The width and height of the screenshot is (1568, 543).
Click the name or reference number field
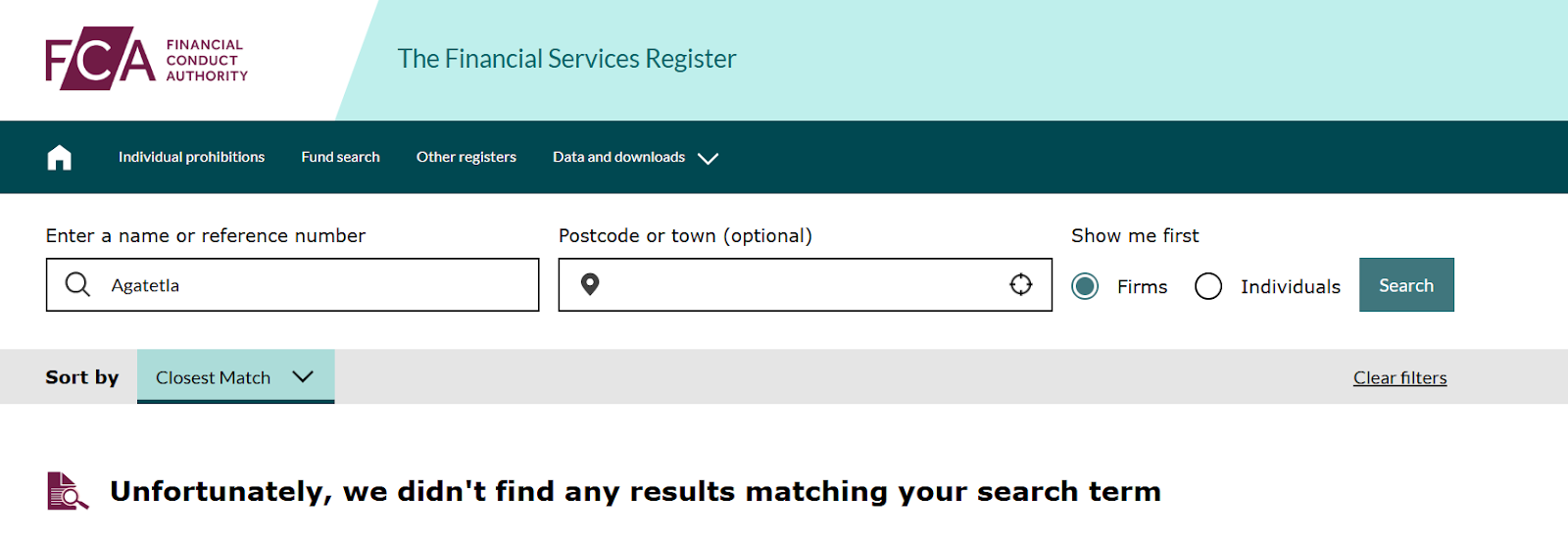point(314,285)
